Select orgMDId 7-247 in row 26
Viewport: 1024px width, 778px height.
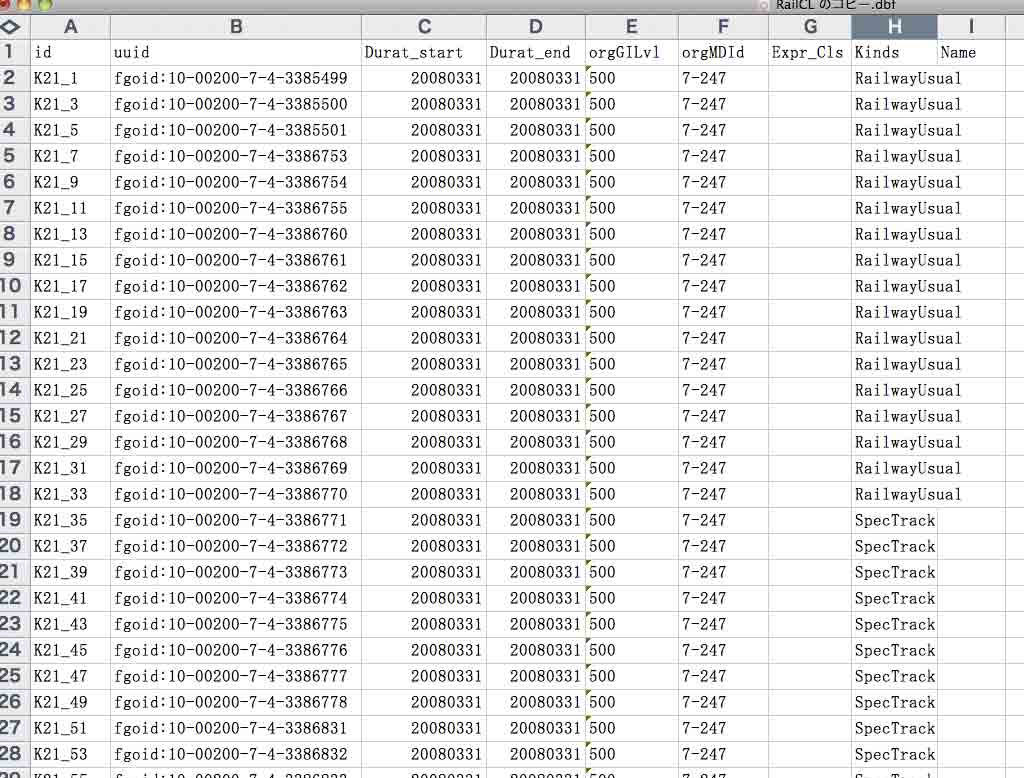[723, 702]
